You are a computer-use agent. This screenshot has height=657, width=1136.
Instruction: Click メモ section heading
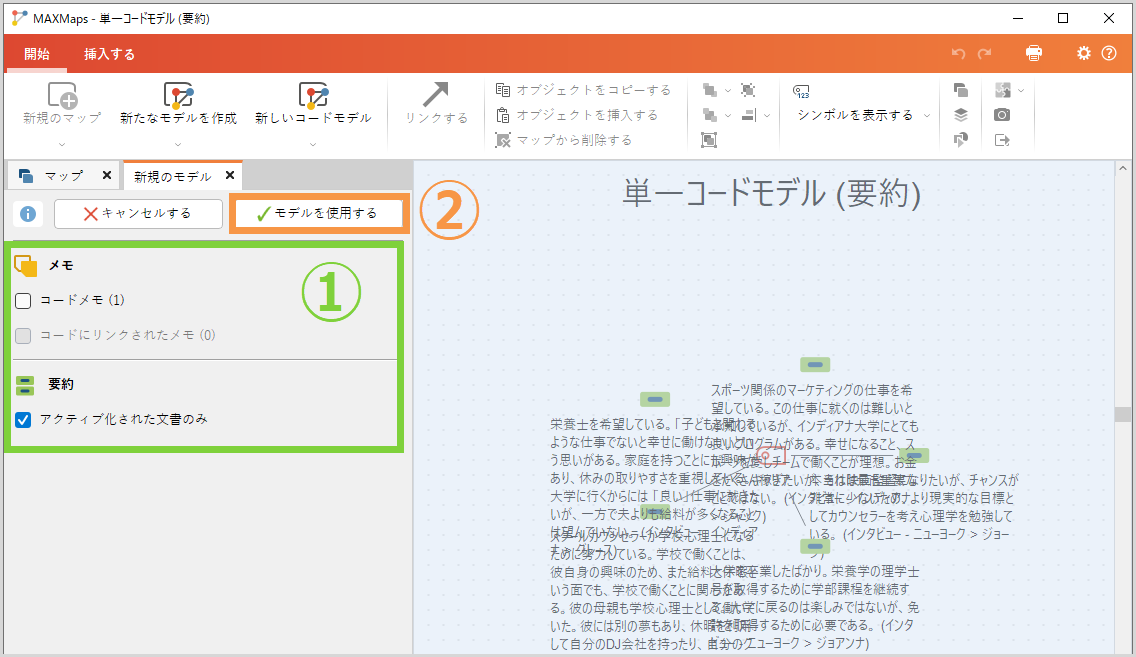pos(61,265)
